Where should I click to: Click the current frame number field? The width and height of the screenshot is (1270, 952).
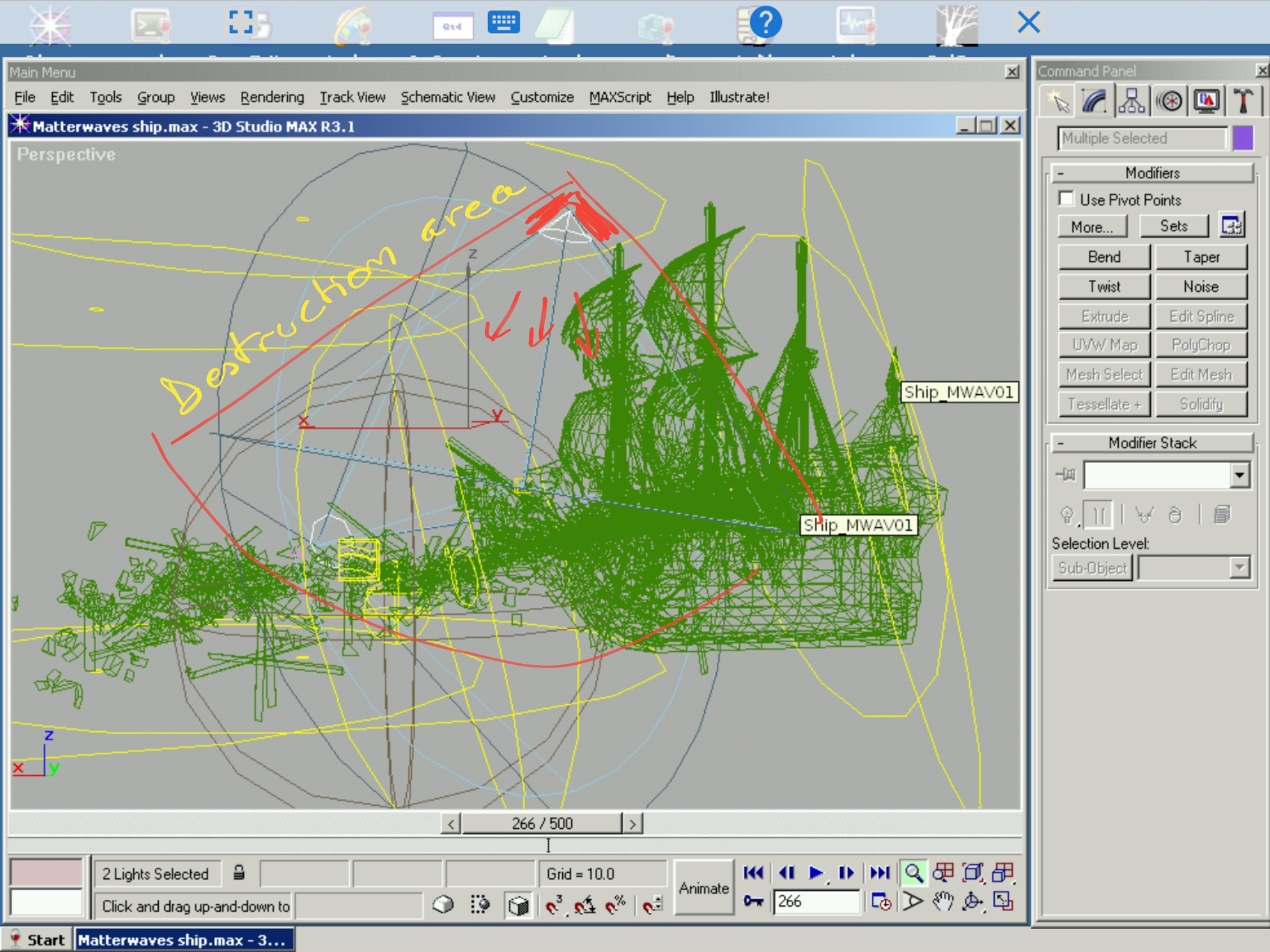[816, 901]
